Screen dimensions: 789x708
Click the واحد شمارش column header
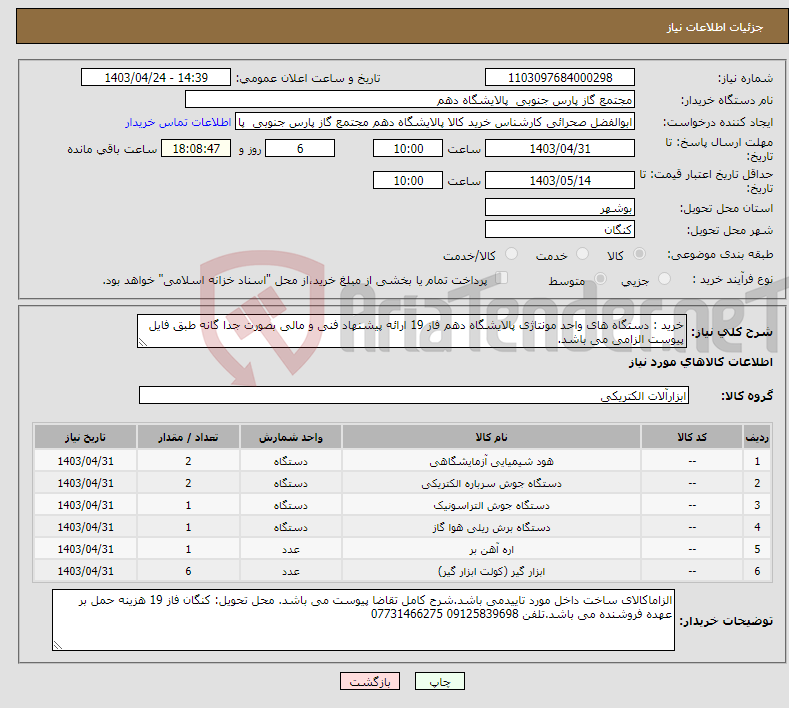tap(291, 437)
